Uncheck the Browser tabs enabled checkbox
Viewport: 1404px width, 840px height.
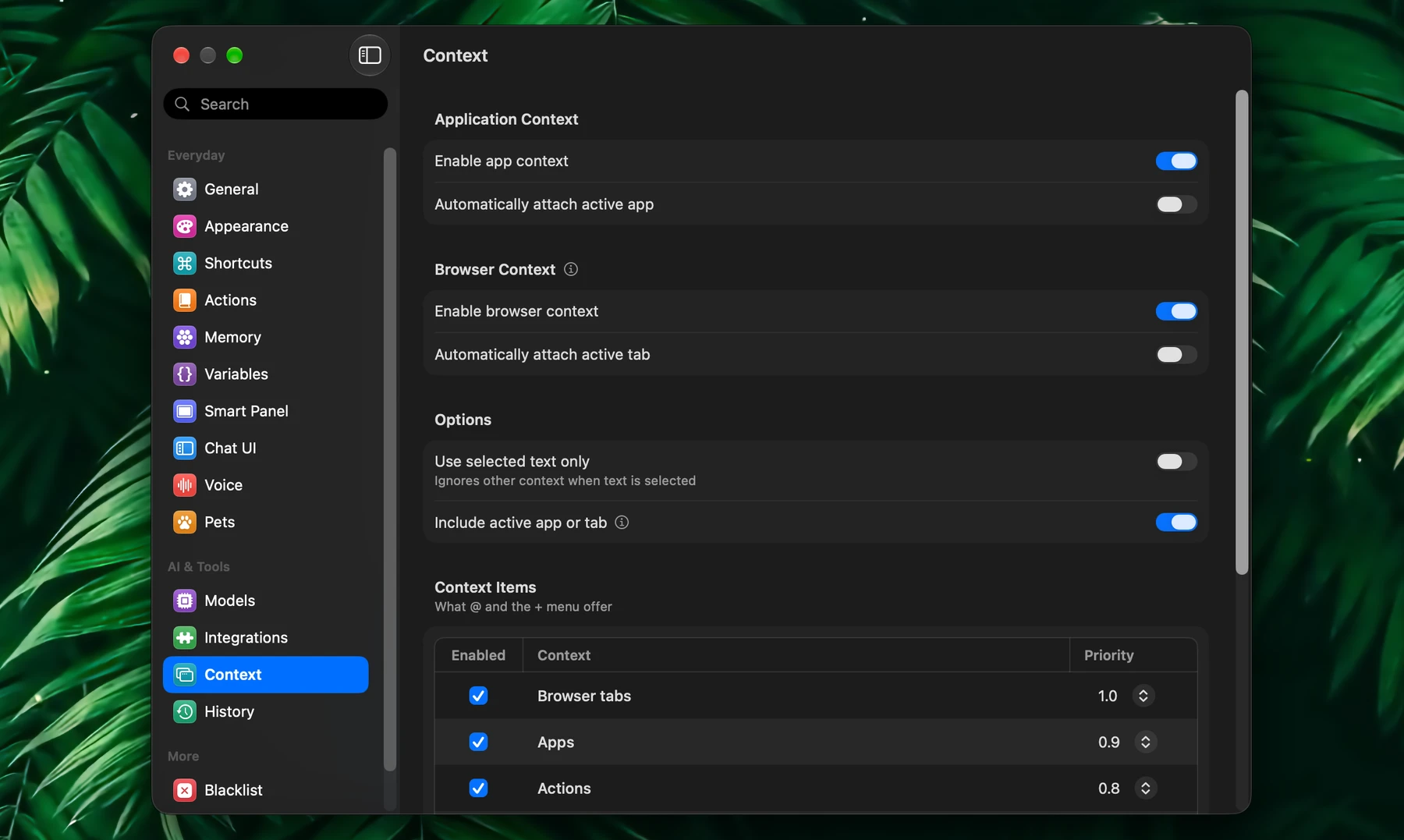[x=478, y=696]
